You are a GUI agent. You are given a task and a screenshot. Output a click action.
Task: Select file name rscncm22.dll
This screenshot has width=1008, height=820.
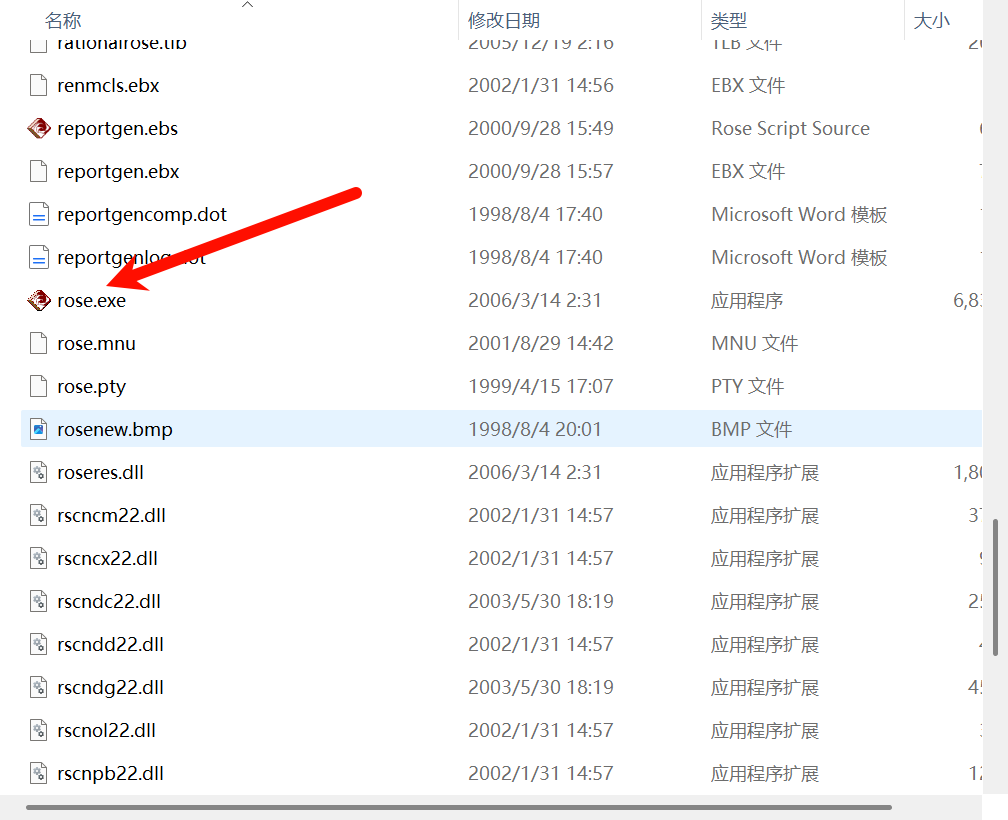(x=112, y=515)
